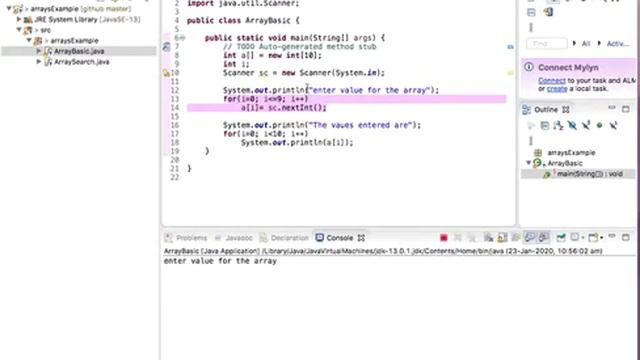Minimize the Outline panel
The width and height of the screenshot is (640, 360).
pos(612,108)
